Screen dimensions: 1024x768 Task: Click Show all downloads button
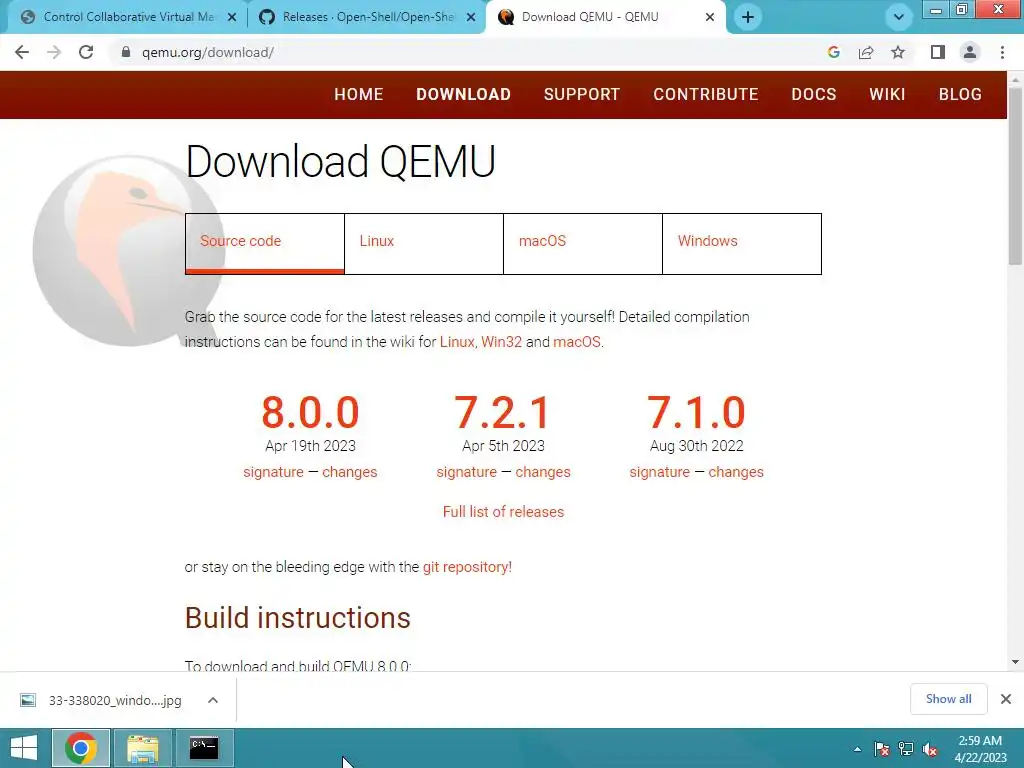(x=948, y=699)
